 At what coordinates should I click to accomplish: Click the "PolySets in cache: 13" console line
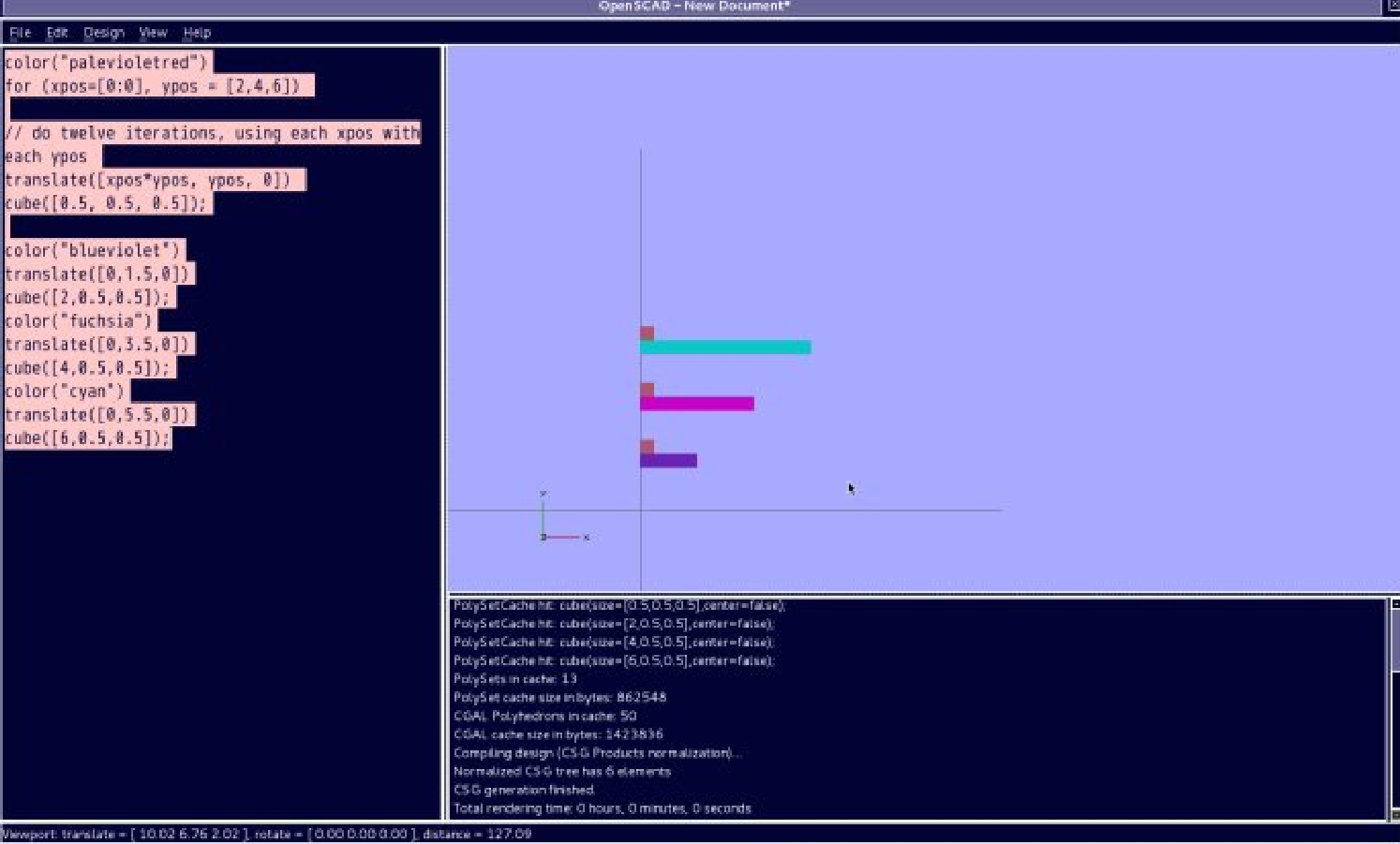pyautogui.click(x=514, y=679)
